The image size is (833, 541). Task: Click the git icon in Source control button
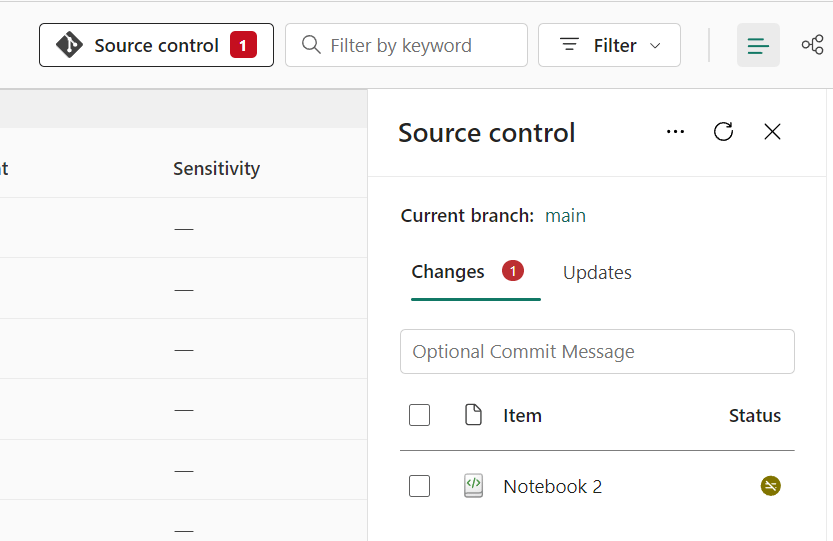(x=69, y=45)
